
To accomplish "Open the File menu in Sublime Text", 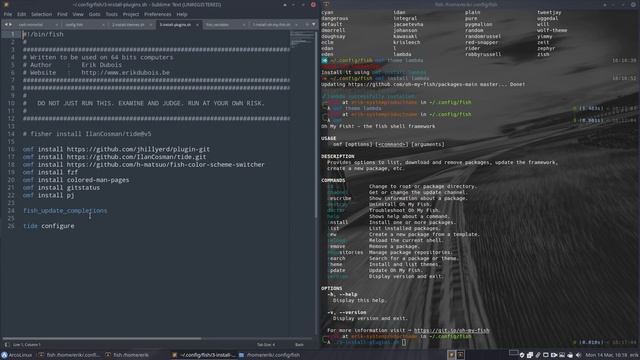I will (8, 14).
